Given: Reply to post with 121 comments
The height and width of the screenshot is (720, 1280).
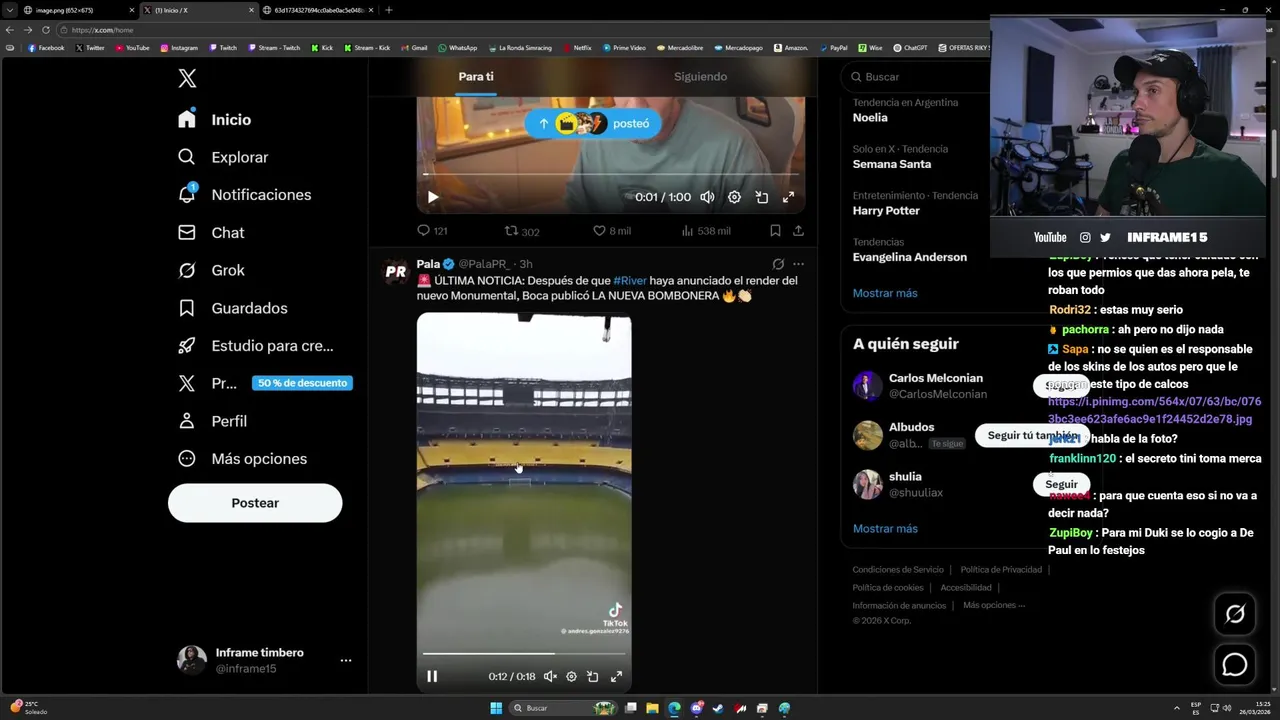Looking at the screenshot, I should [432, 231].
